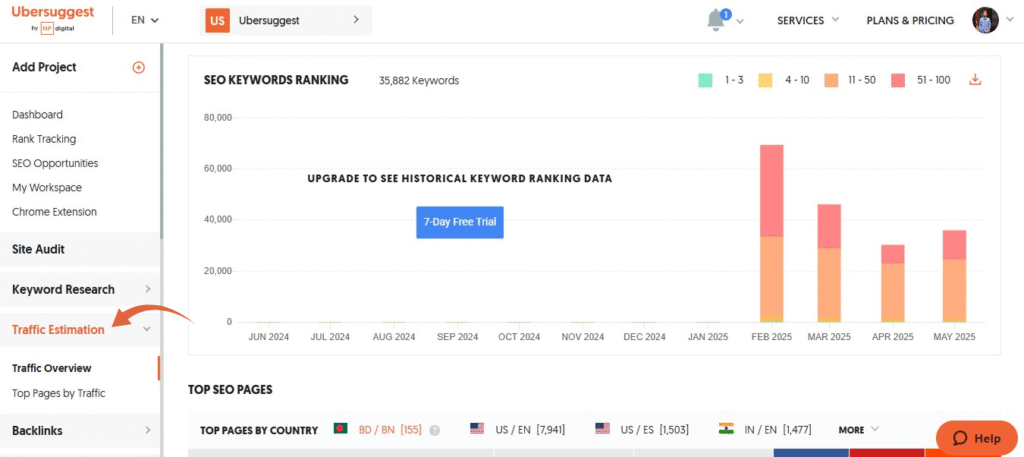
Task: Open PLANS & PRICING
Action: tap(910, 20)
